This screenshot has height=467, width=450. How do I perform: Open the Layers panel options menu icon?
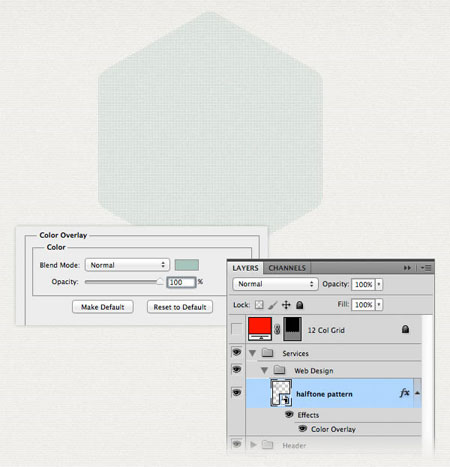[426, 268]
